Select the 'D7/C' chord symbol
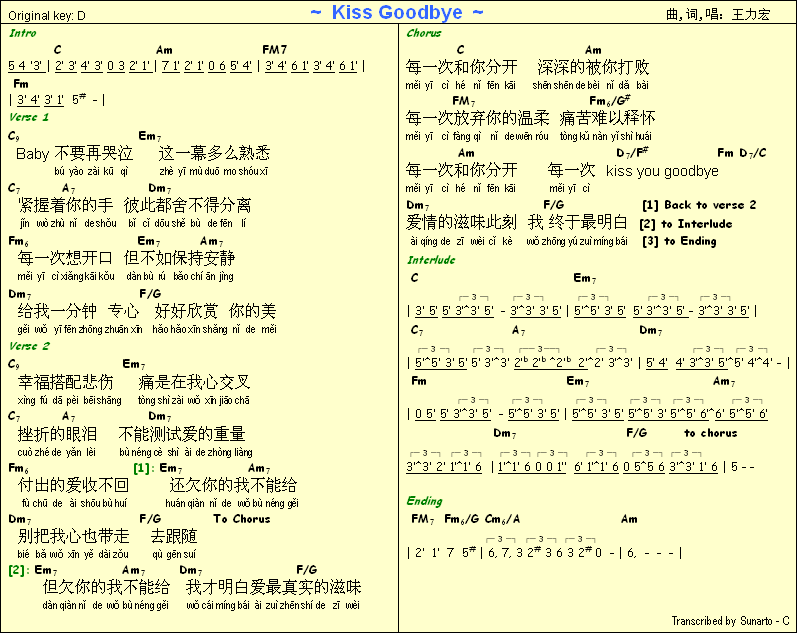Viewport: 798px width, 633px height. click(x=753, y=153)
